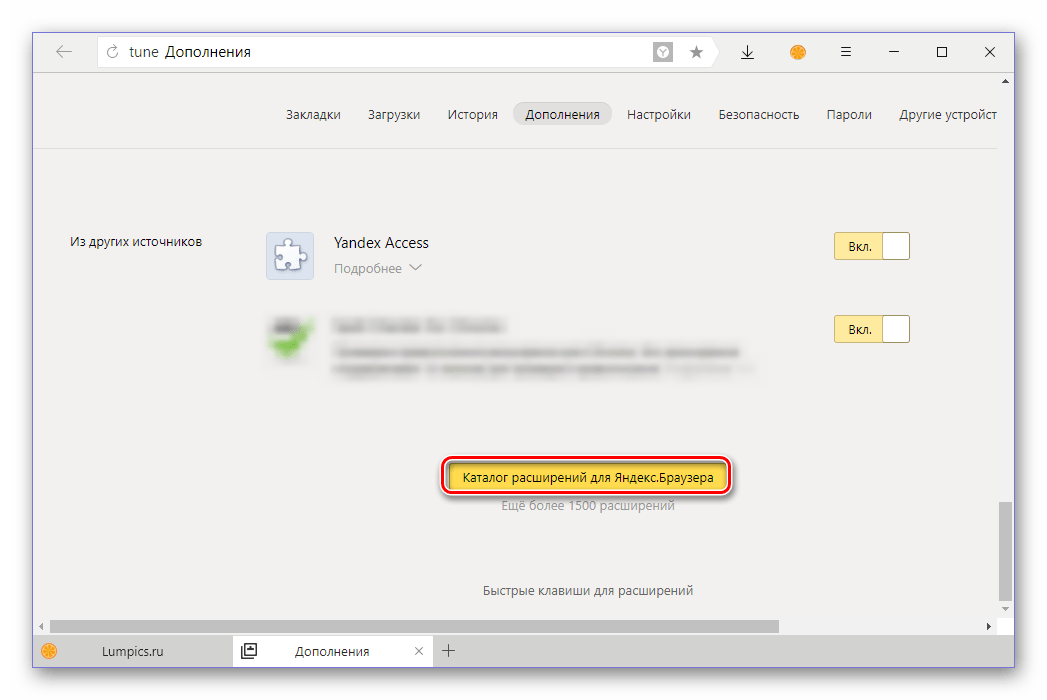This screenshot has width=1047, height=700.
Task: Open the browser hamburger menu
Action: (846, 52)
